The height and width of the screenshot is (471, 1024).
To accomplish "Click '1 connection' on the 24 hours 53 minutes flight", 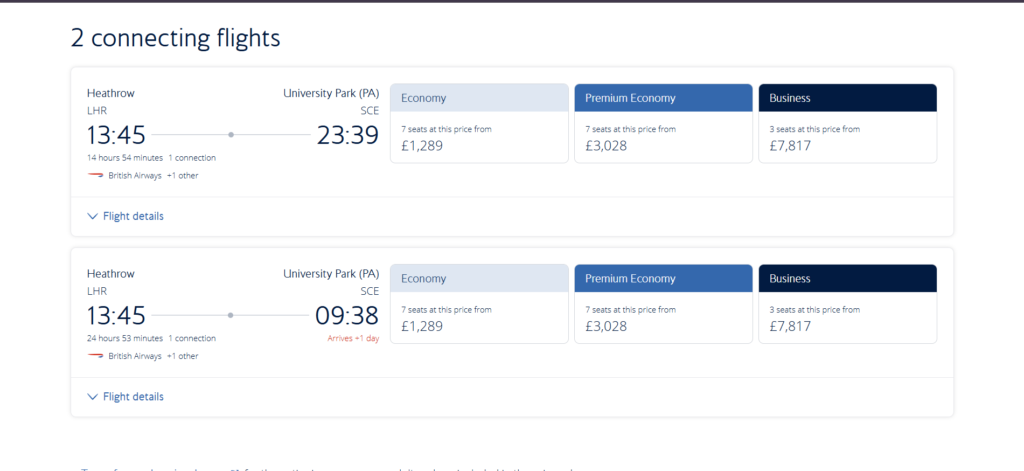I will (x=192, y=338).
